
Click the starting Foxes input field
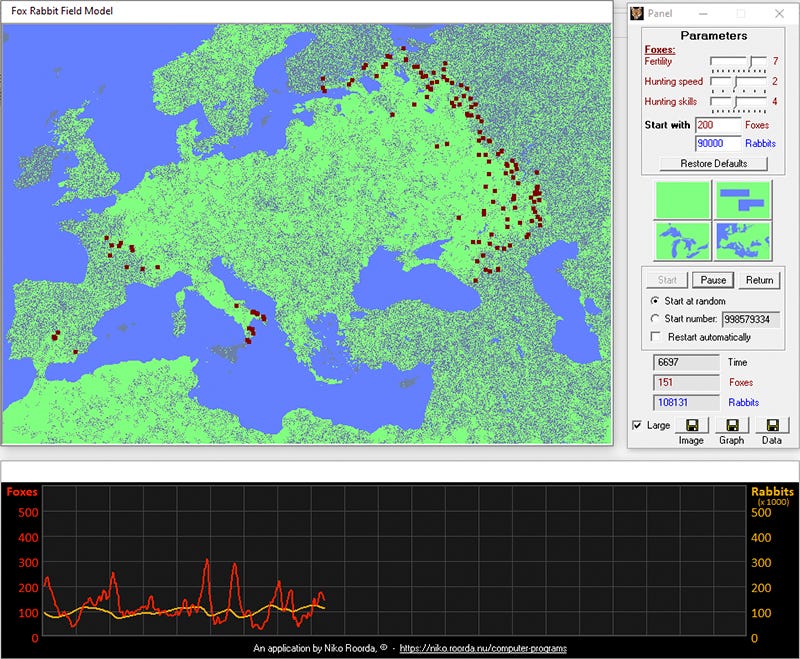717,125
